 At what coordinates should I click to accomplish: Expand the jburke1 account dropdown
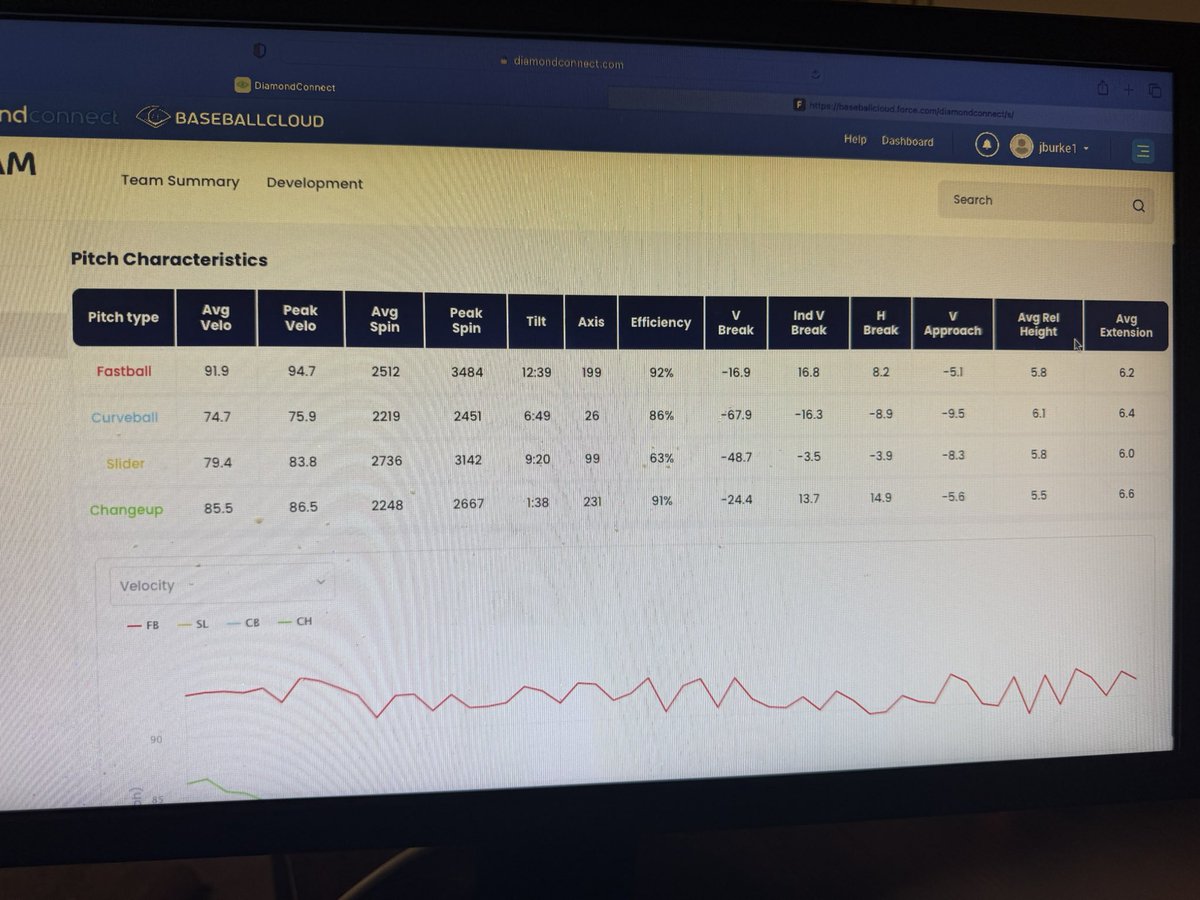(x=1086, y=149)
